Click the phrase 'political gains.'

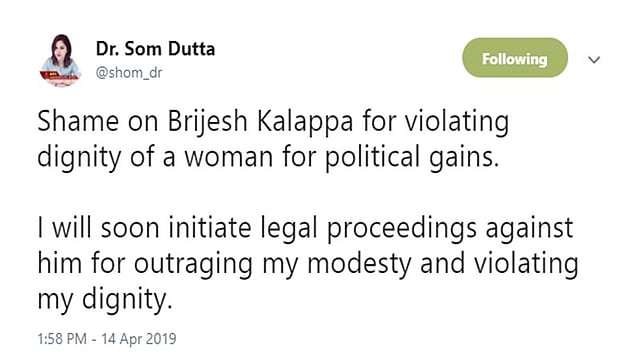(412, 158)
